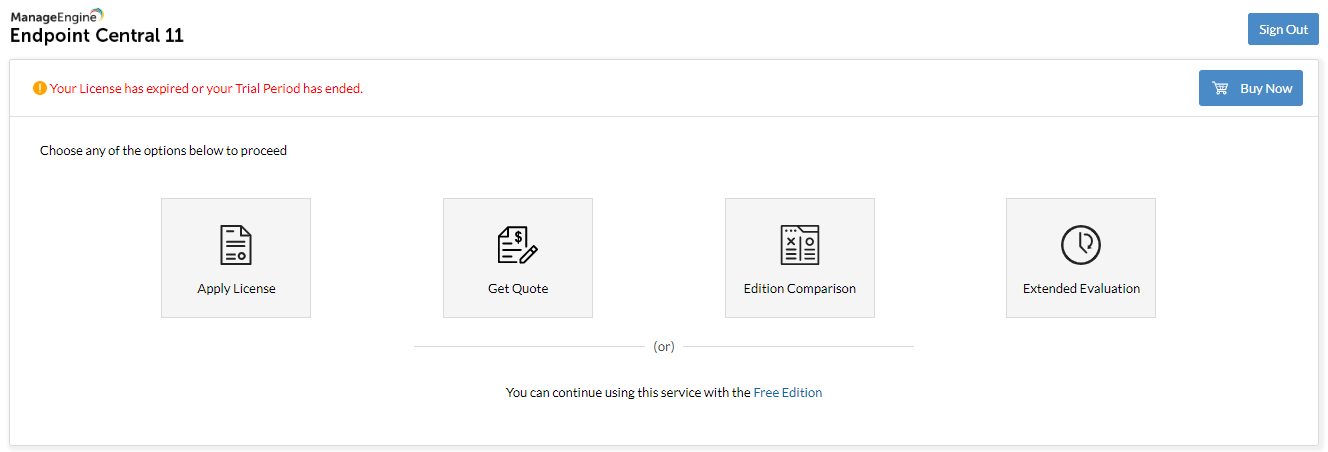Sign out of Endpoint Central
The width and height of the screenshot is (1328, 452).
1283,29
